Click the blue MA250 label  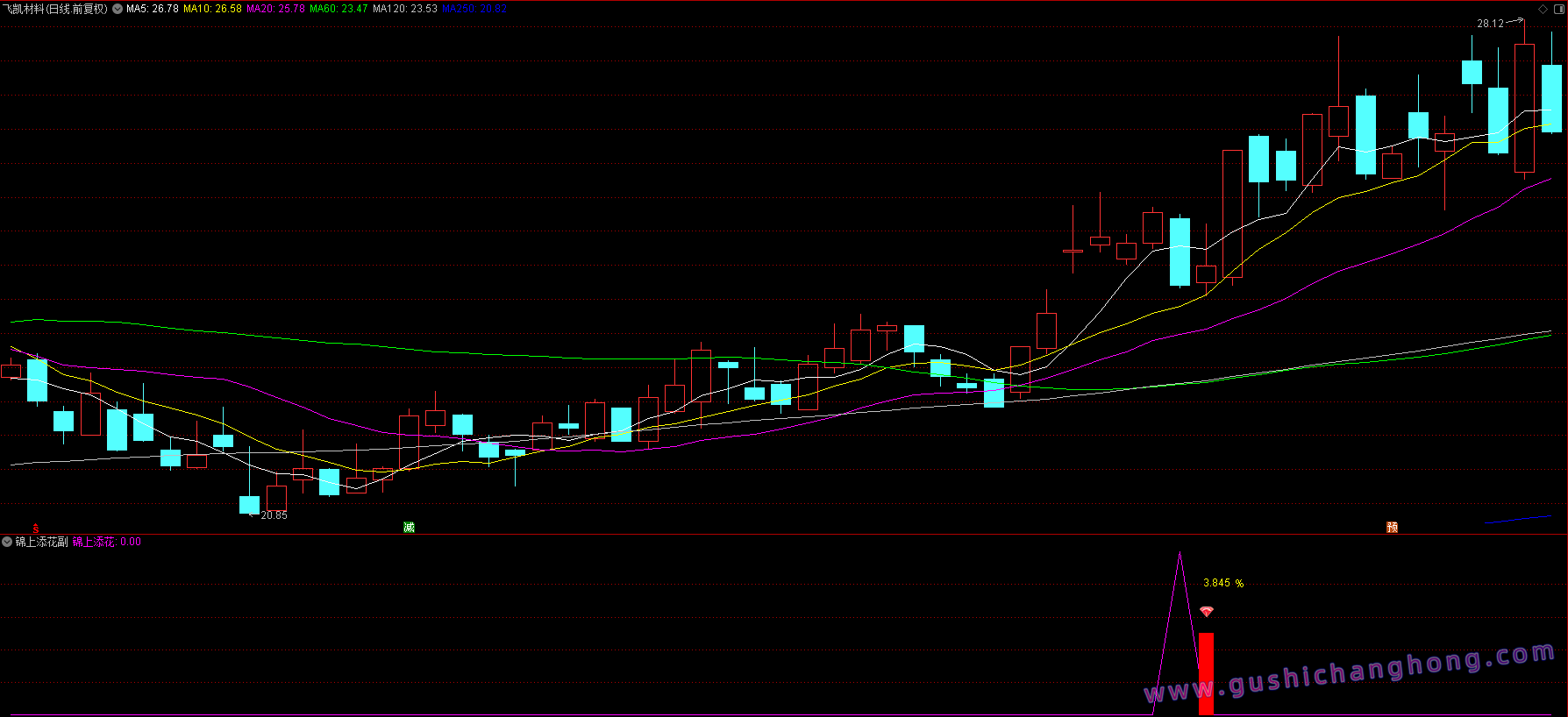click(x=474, y=9)
